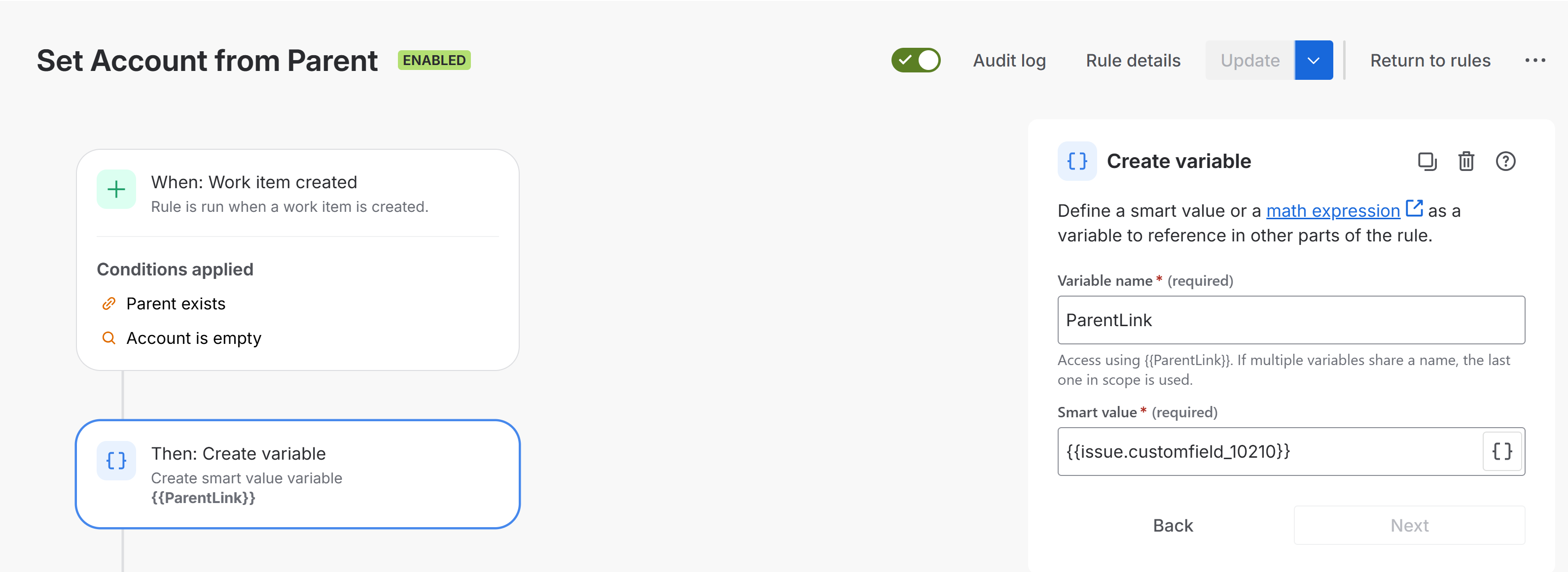Open the math expression link
Image resolution: width=1568 pixels, height=572 pixels.
(1333, 210)
